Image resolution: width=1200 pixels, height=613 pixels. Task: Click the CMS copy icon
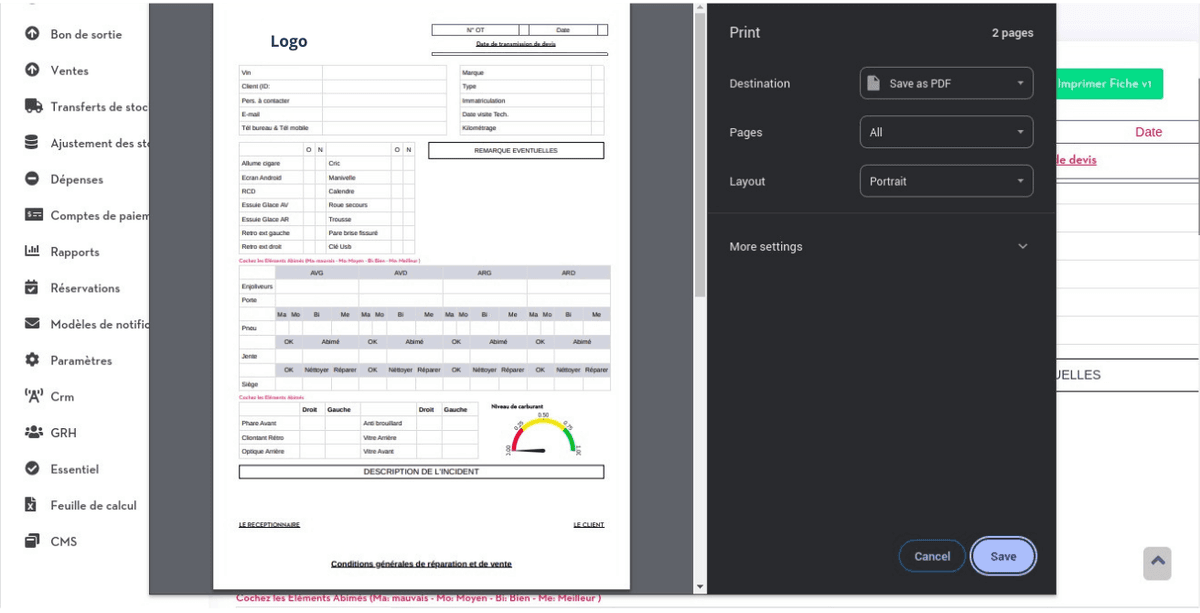[x=32, y=541]
